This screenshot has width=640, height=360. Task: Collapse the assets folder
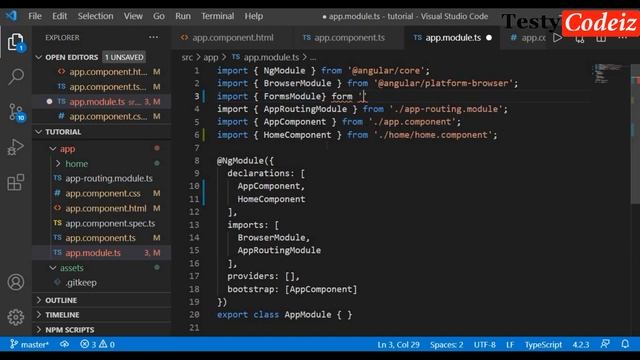pyautogui.click(x=53, y=268)
